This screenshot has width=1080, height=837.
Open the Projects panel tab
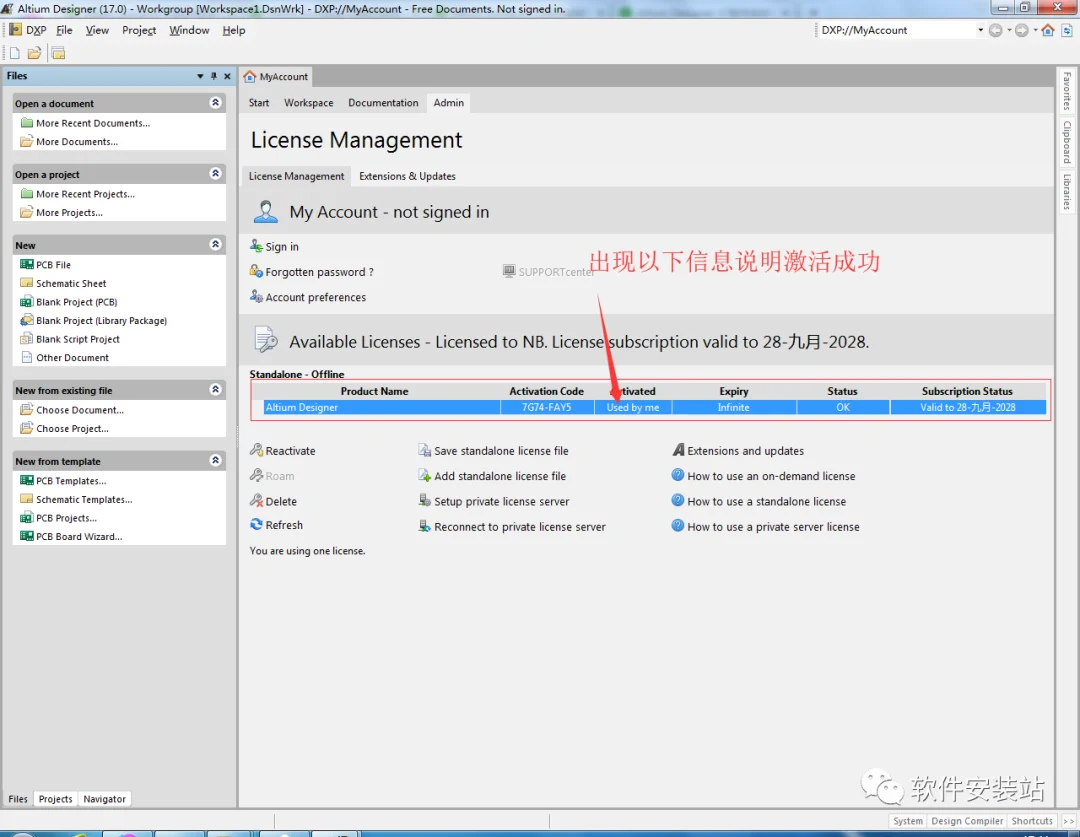(55, 799)
